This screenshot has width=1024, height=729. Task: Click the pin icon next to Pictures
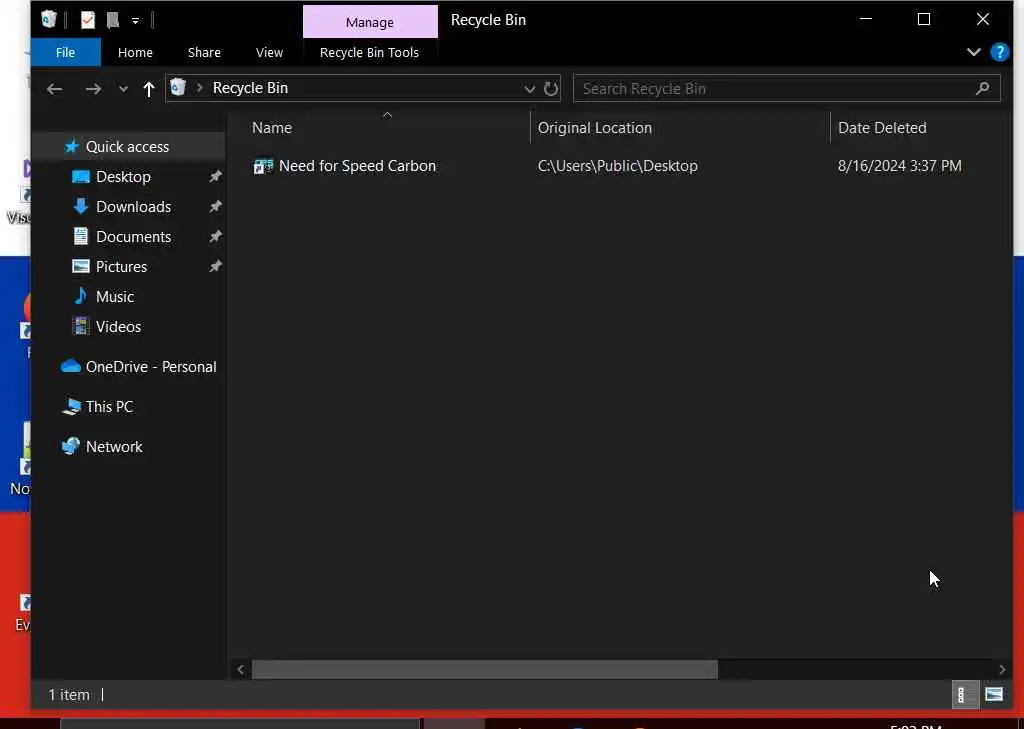[215, 267]
